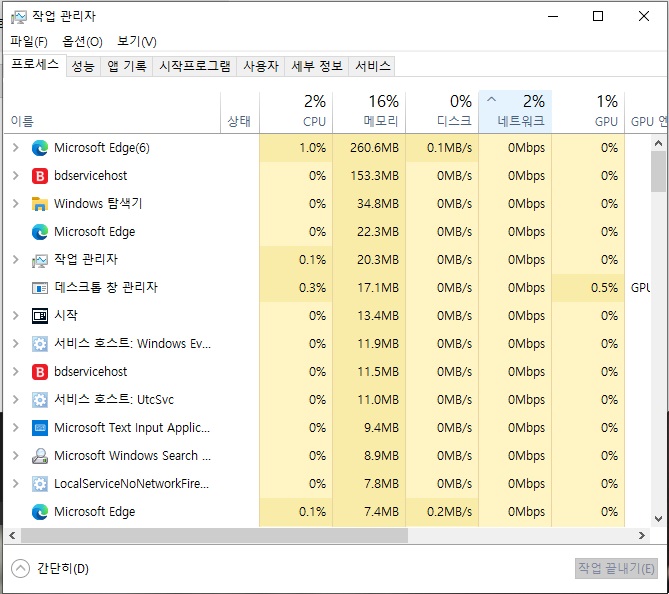Click the 데스크톱 창 관리자 icon
This screenshot has height=594, width=669.
click(x=40, y=288)
